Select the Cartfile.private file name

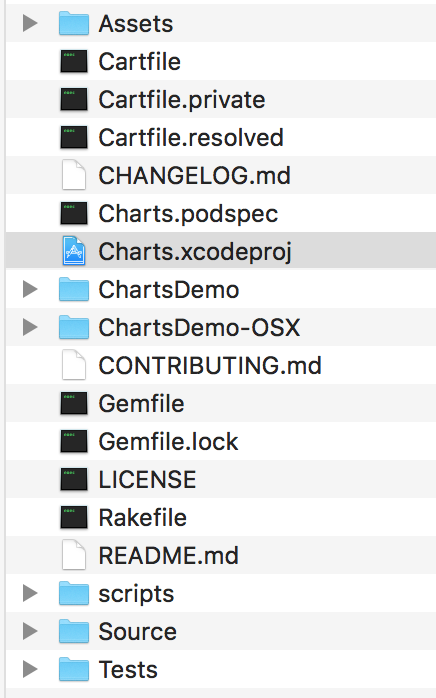click(x=182, y=100)
